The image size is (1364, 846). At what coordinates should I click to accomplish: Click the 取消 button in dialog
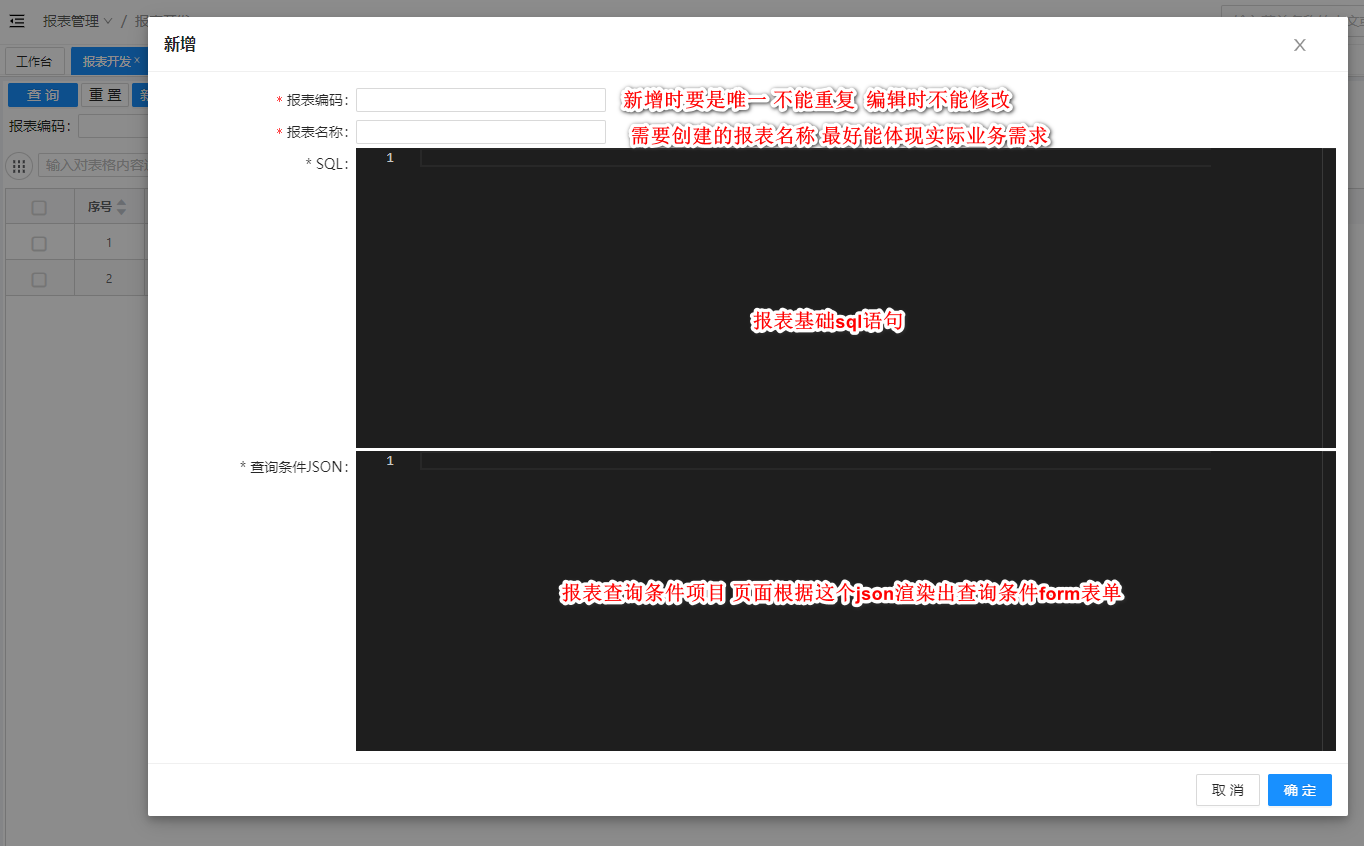(1227, 790)
